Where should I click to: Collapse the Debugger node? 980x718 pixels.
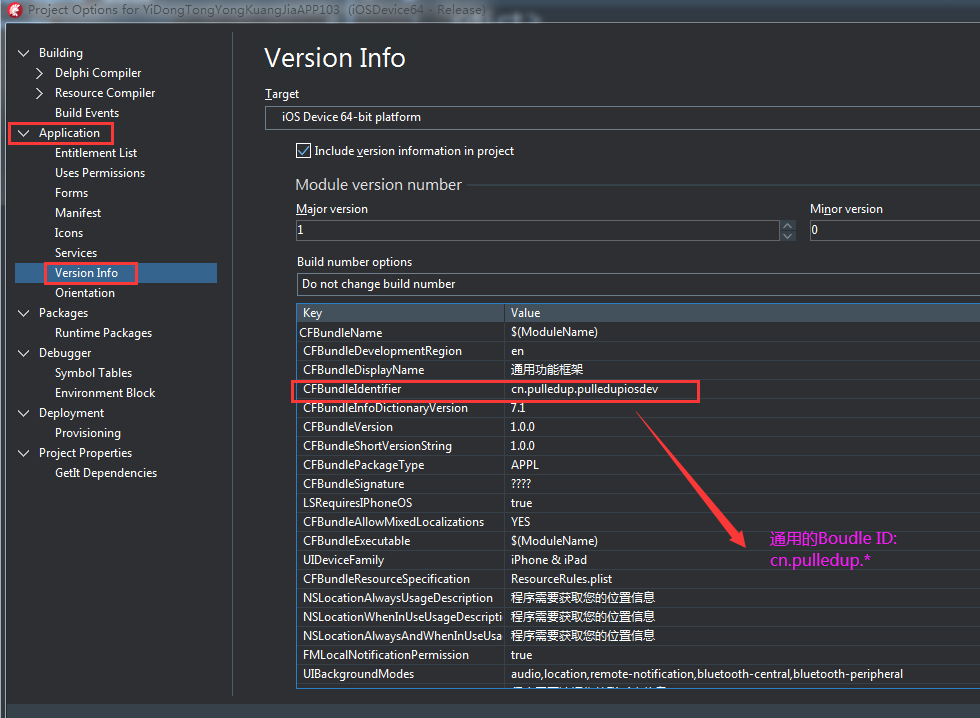coord(23,352)
